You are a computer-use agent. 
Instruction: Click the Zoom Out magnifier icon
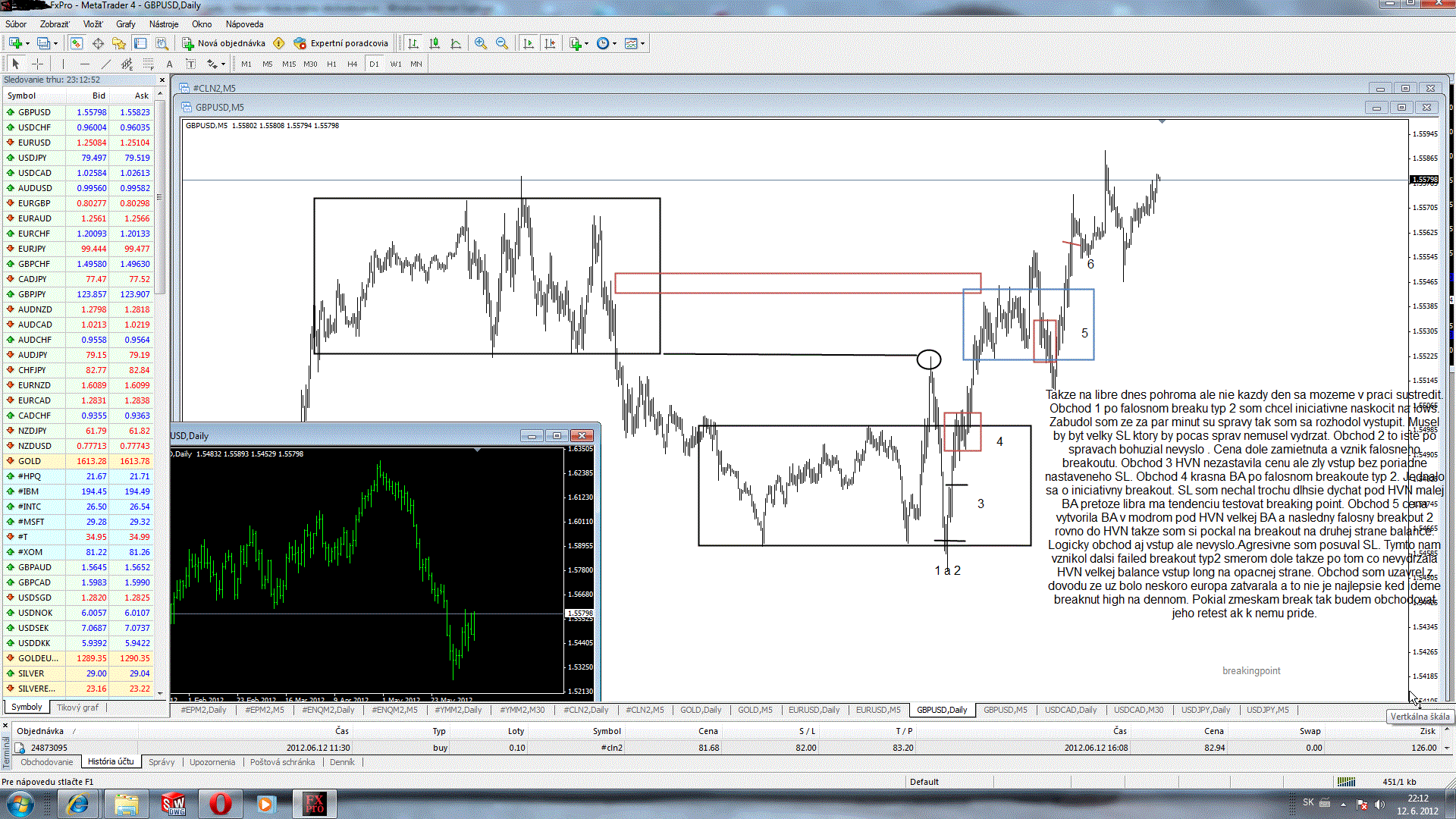[x=501, y=43]
